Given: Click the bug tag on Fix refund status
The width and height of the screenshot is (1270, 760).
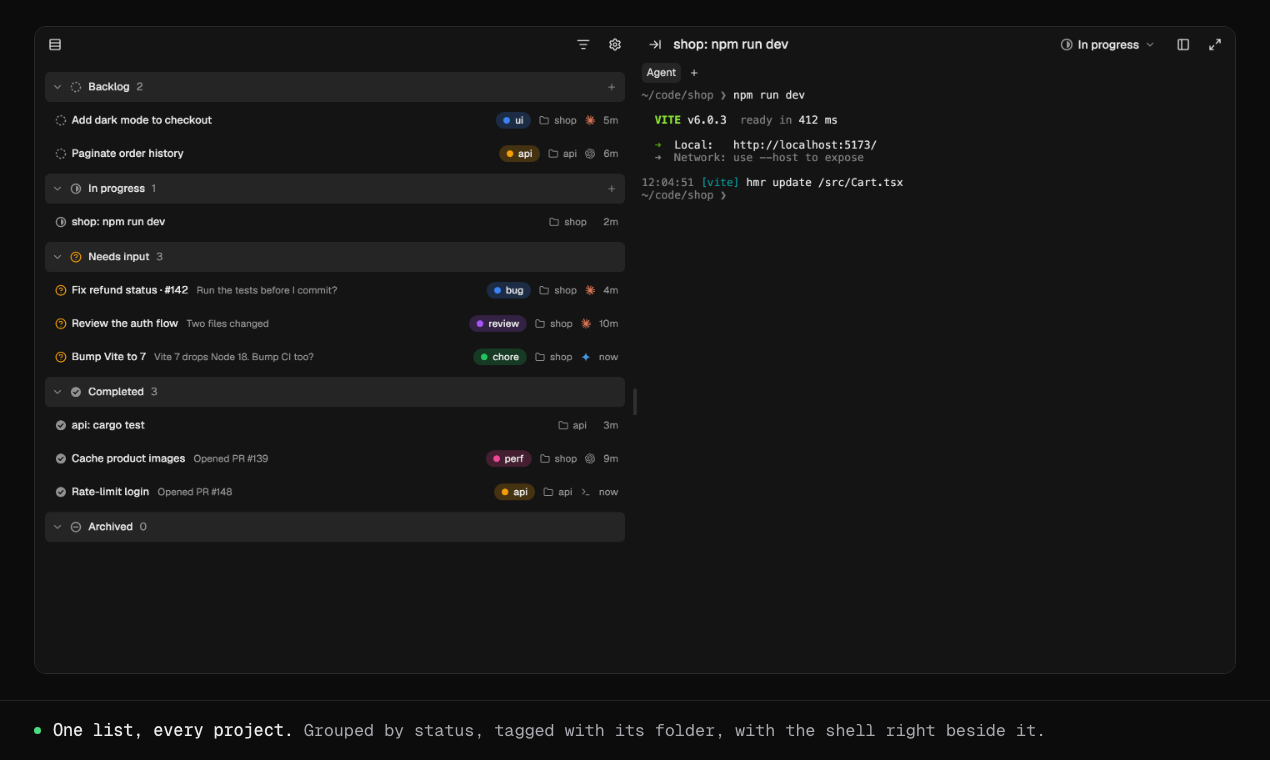Looking at the screenshot, I should pyautogui.click(x=509, y=290).
